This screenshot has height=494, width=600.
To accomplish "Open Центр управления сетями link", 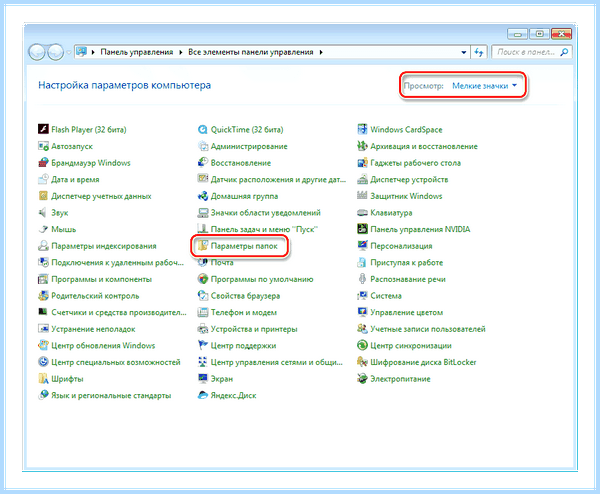I will pos(277,362).
